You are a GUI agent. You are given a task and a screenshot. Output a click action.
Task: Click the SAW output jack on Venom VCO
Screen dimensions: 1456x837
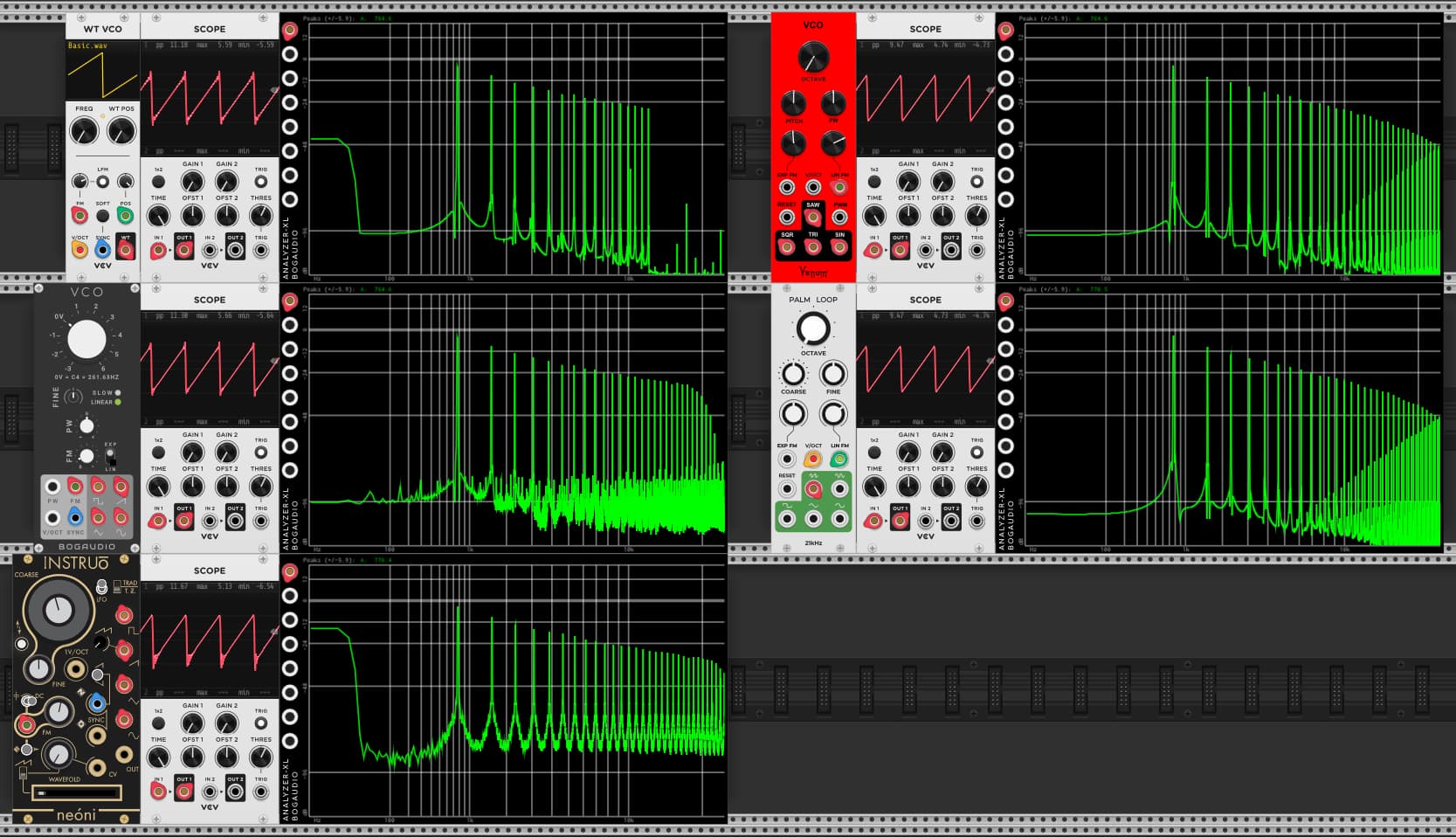point(813,217)
